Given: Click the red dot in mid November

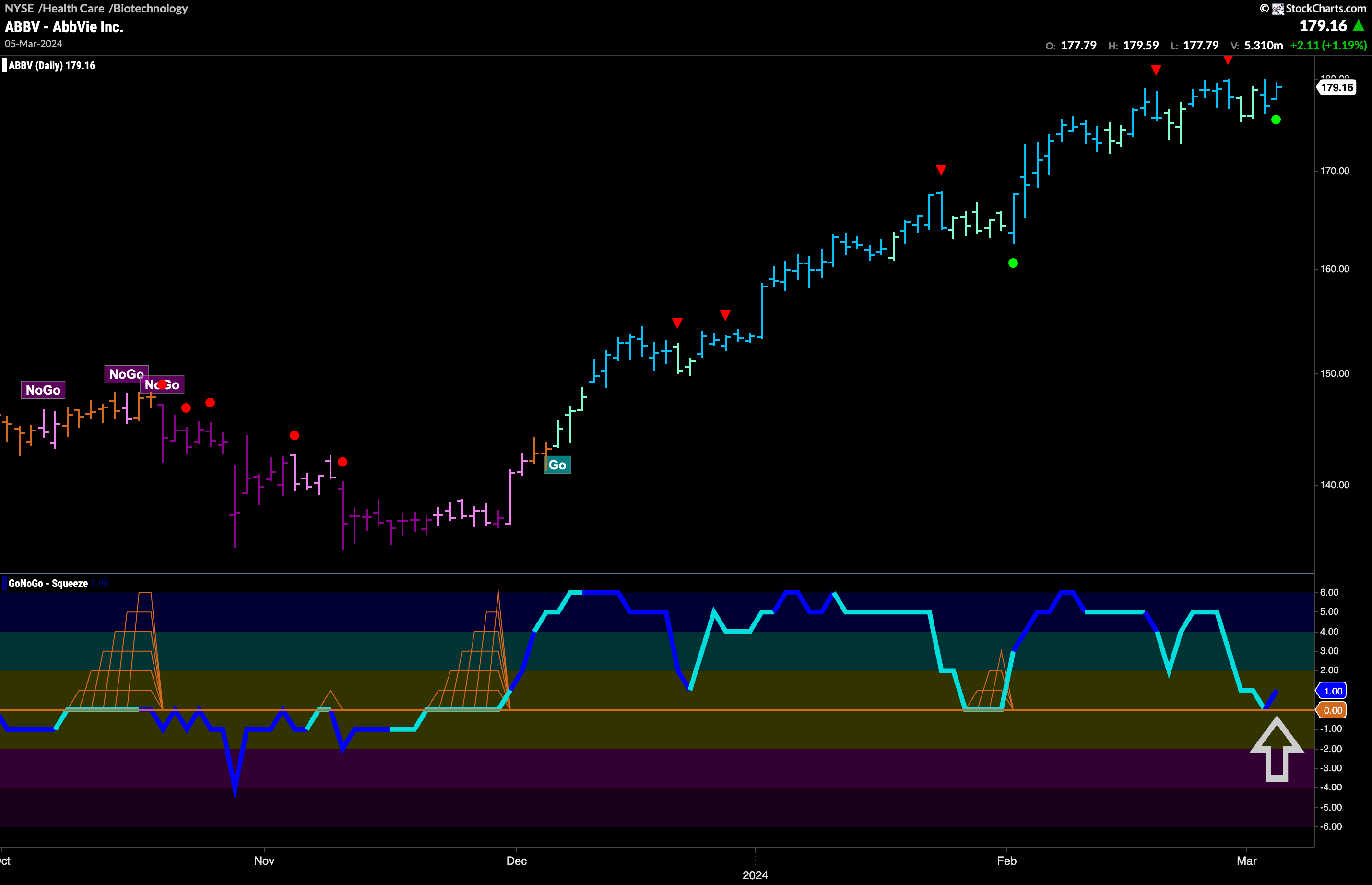Looking at the screenshot, I should pos(343,462).
